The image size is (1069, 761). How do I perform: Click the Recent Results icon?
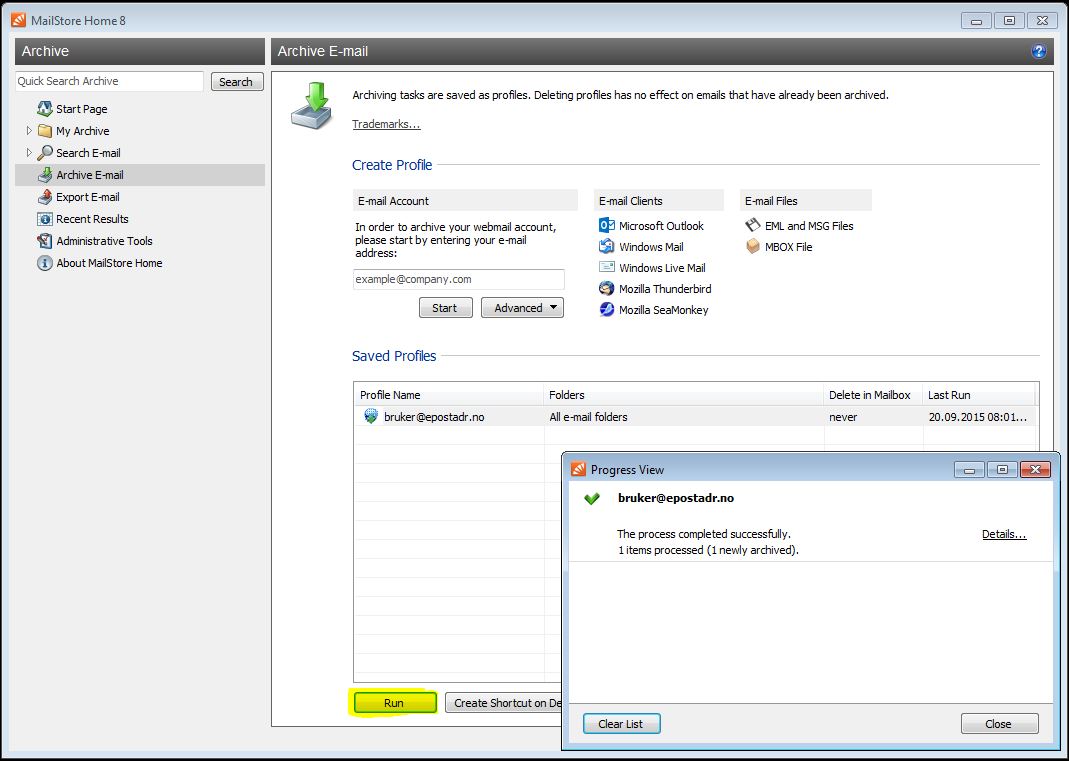click(45, 219)
